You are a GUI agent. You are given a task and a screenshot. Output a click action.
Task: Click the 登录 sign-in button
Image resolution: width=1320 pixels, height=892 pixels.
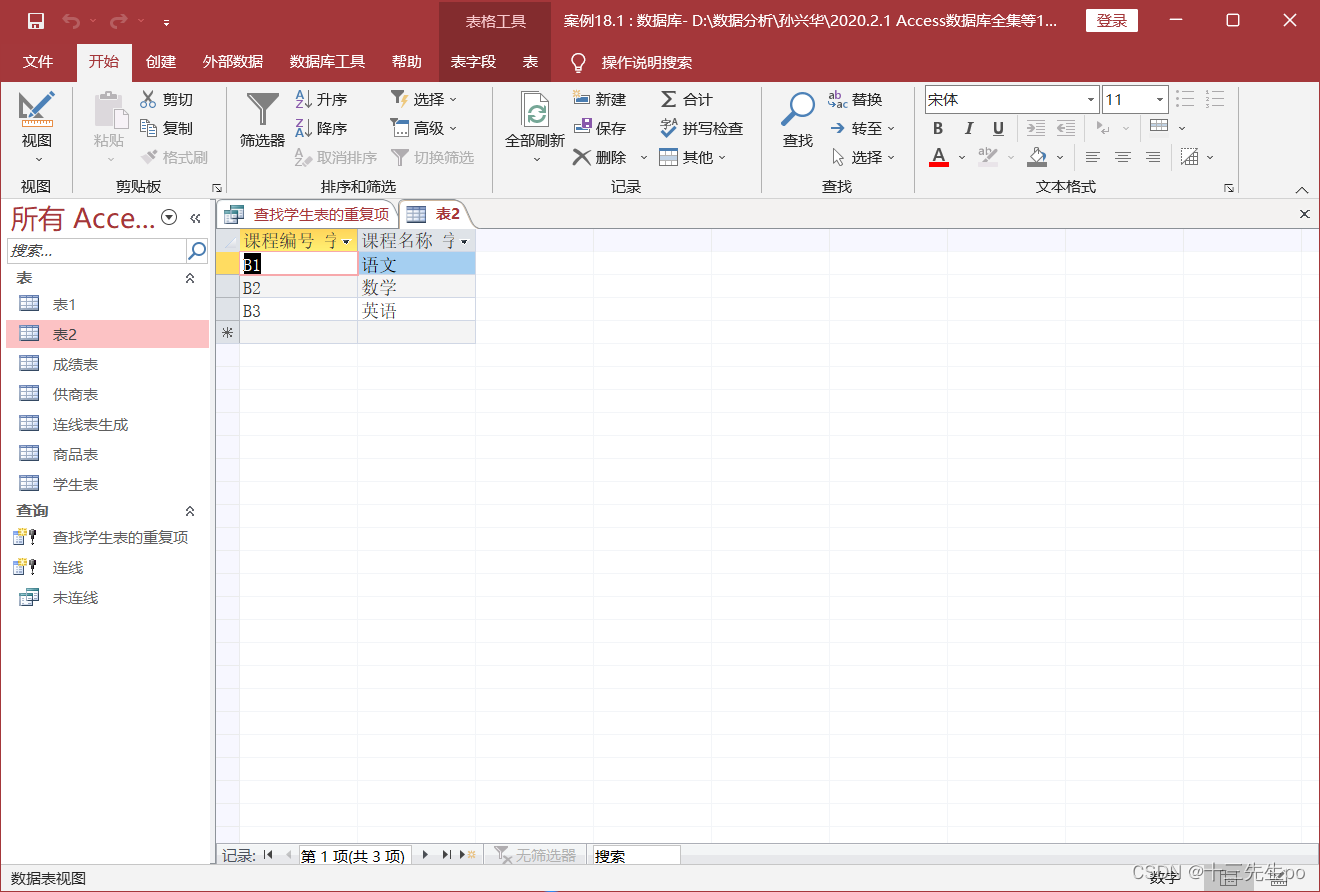pyautogui.click(x=1112, y=21)
